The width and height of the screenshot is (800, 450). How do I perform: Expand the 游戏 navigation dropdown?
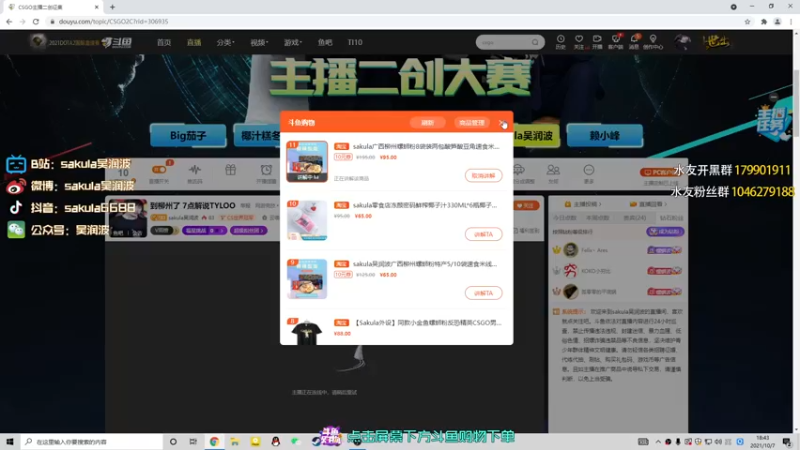coord(292,42)
